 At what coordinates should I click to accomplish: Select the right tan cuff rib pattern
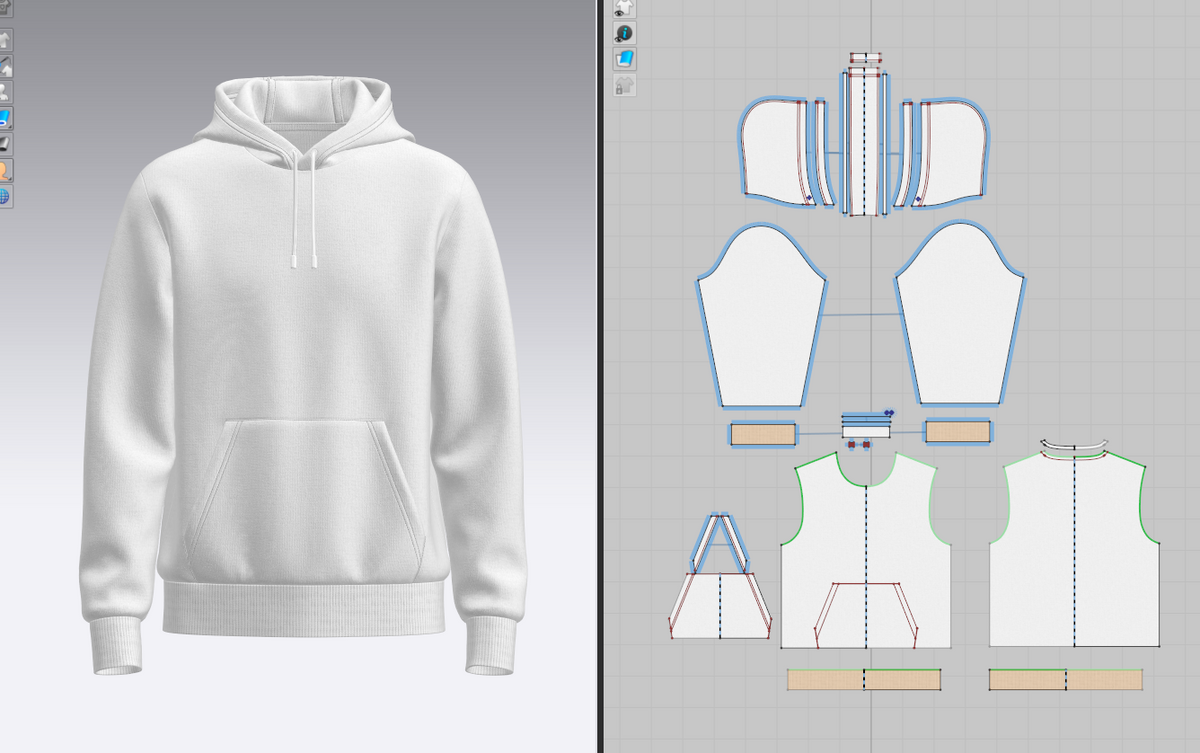957,431
